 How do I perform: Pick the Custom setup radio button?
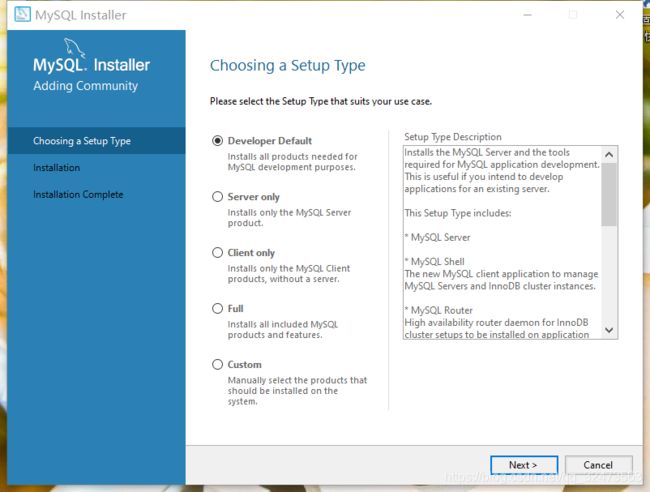tap(217, 364)
